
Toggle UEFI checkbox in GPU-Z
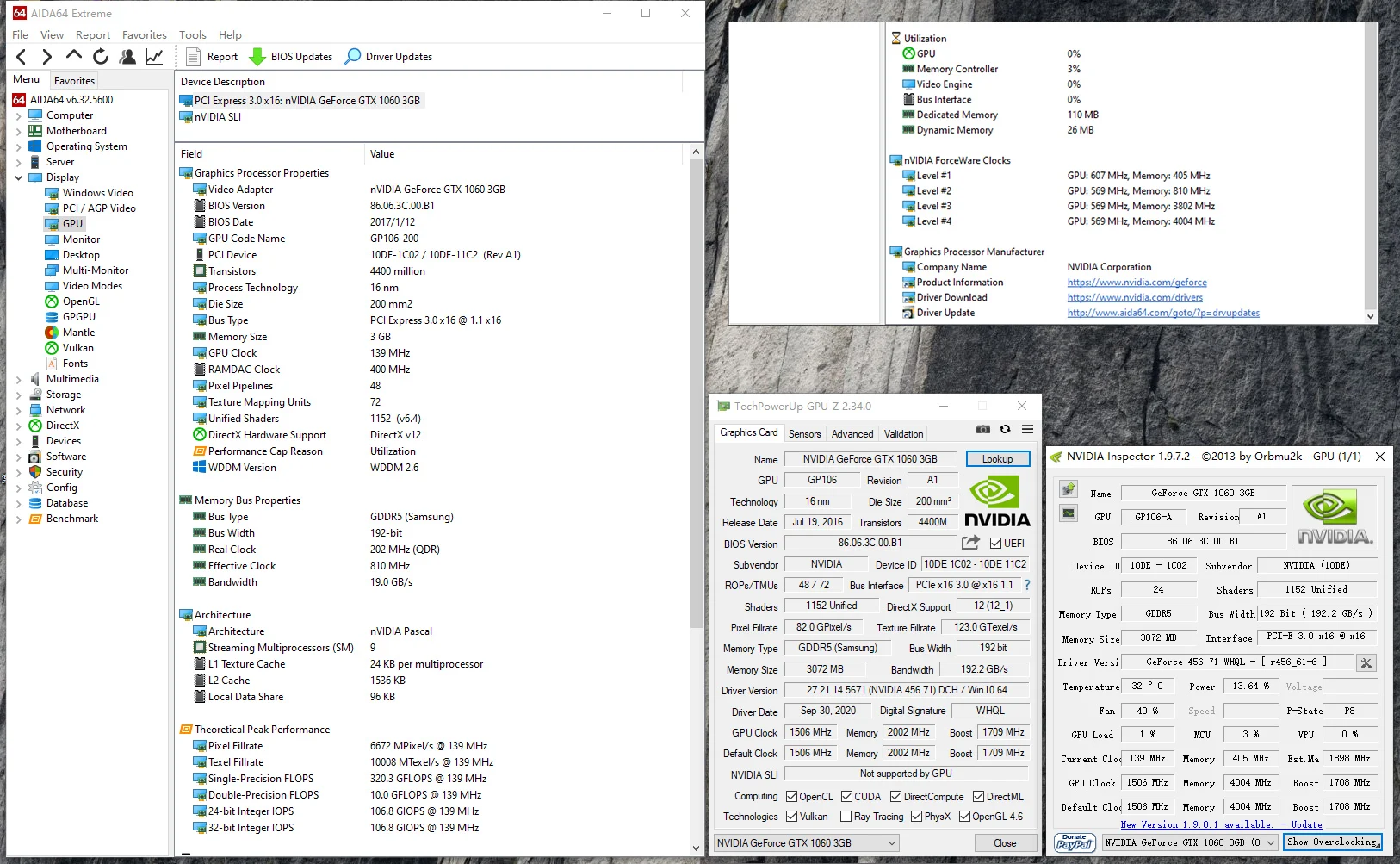pyautogui.click(x=995, y=544)
